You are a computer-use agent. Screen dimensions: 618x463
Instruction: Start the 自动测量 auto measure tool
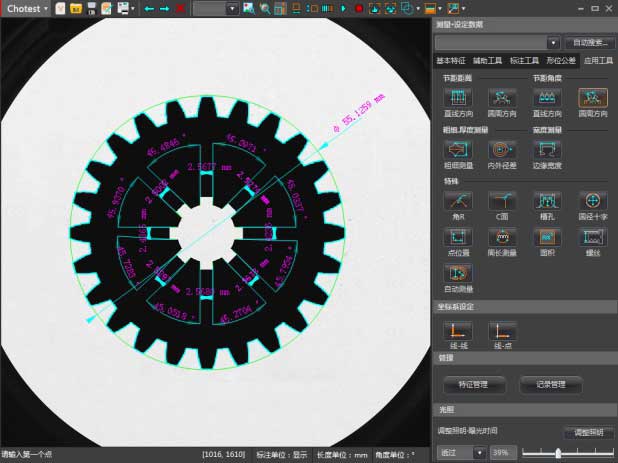coord(459,273)
